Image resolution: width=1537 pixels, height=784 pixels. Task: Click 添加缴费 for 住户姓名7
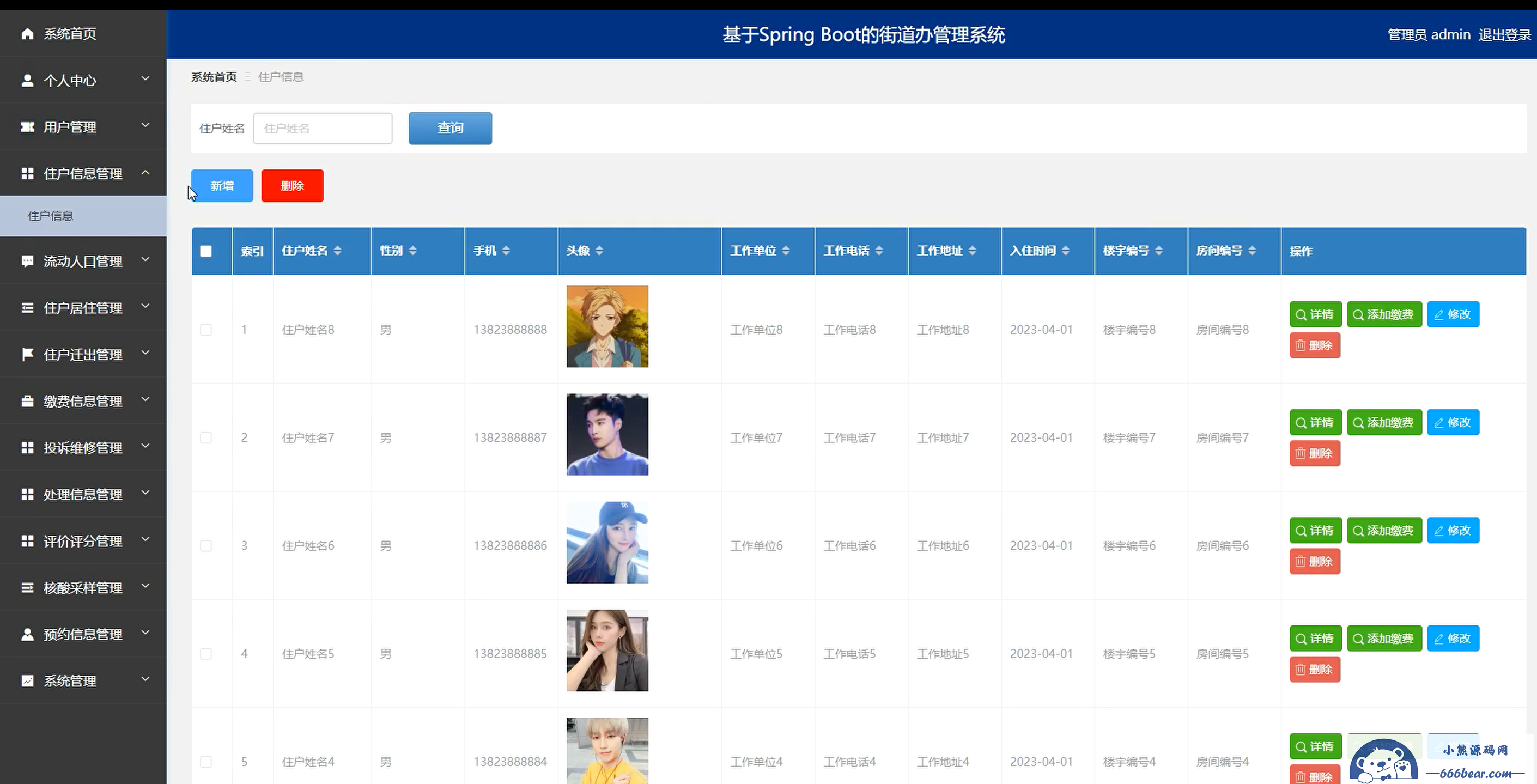pyautogui.click(x=1384, y=422)
